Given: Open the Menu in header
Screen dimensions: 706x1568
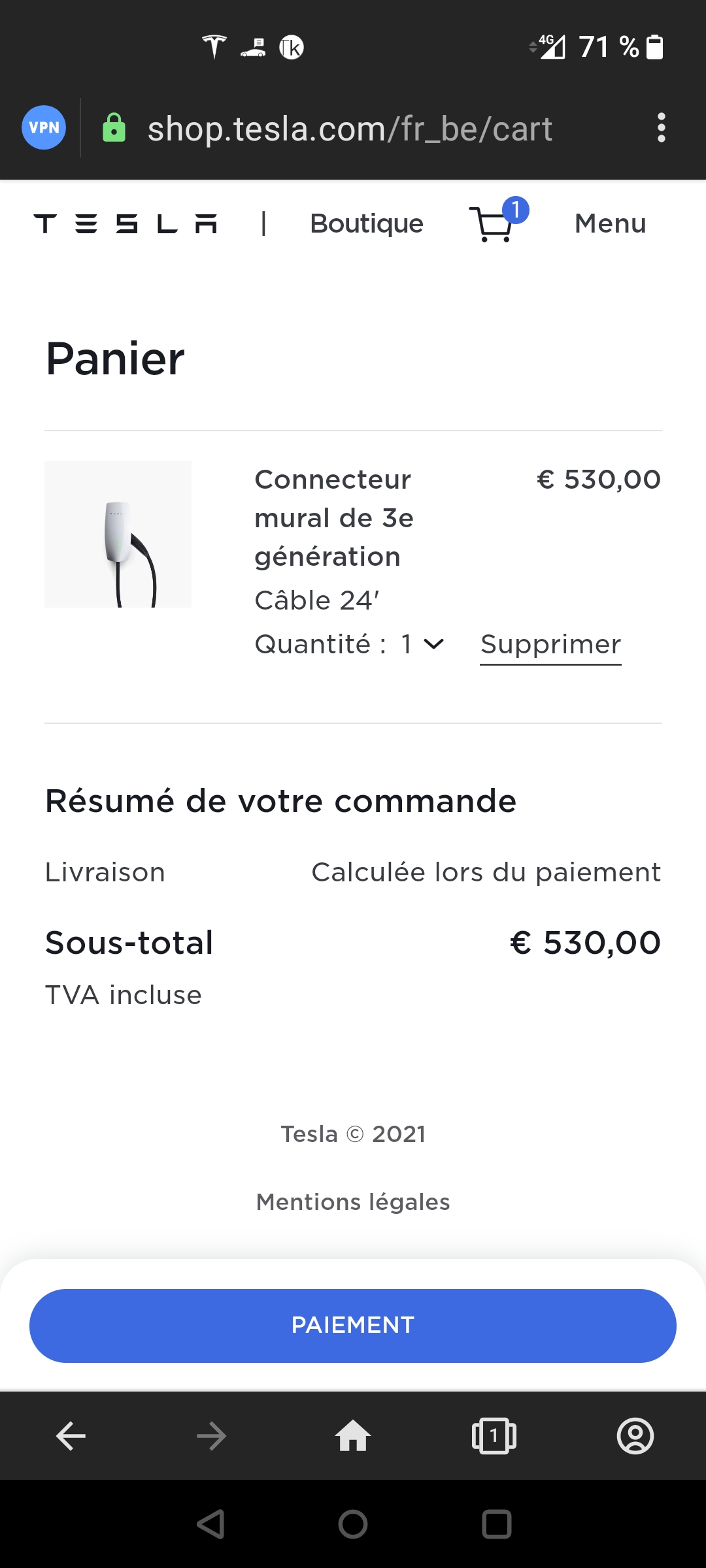Looking at the screenshot, I should click(x=610, y=224).
